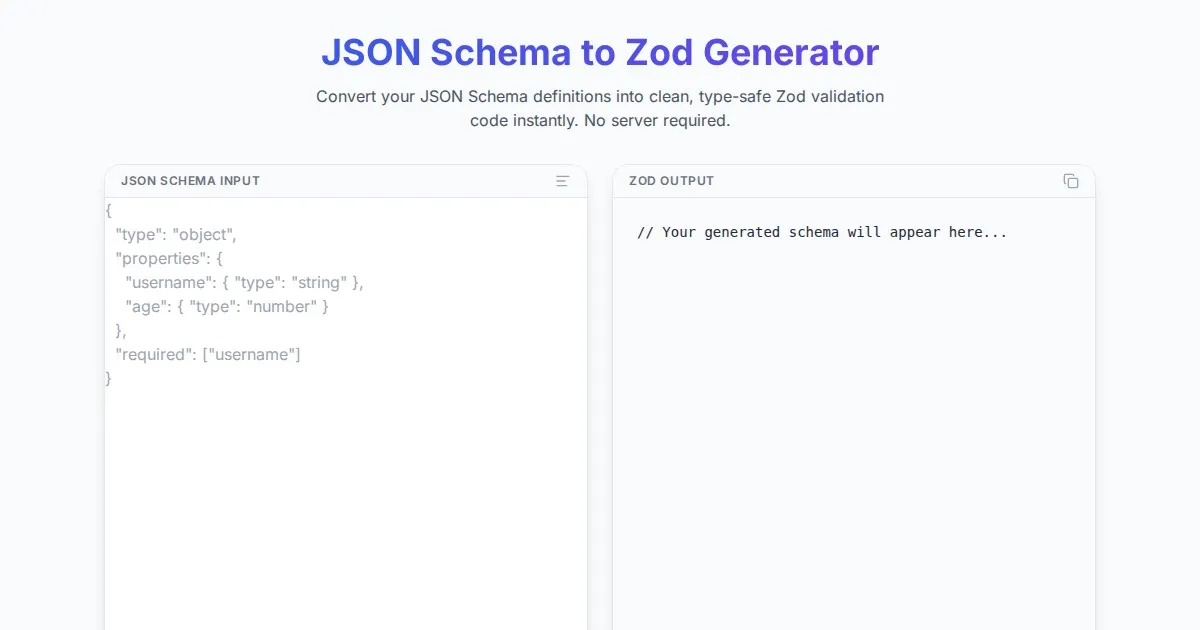Click the JSON SCHEMA INPUT header label

(x=190, y=181)
